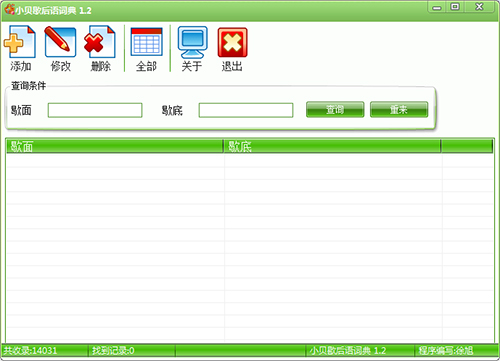This screenshot has width=500, height=361.
Task: Click the 小贝歇后语词典 1.2 status text
Action: [x=348, y=351]
